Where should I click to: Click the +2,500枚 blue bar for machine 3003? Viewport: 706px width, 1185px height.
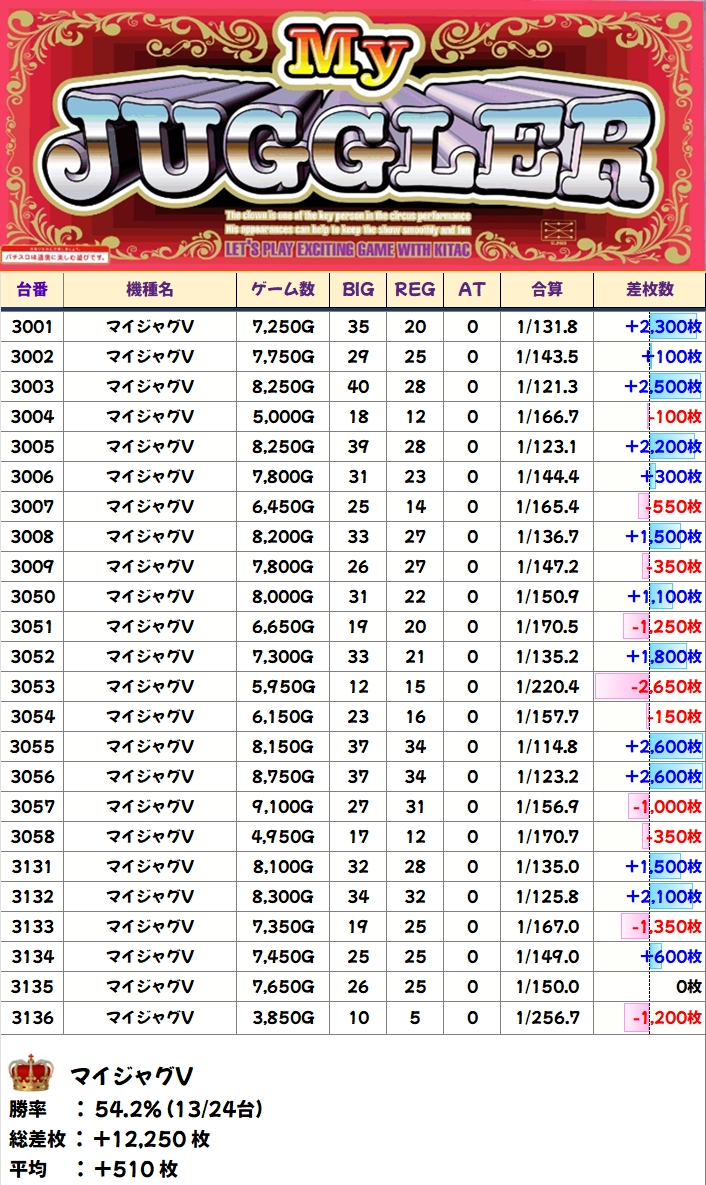663,387
